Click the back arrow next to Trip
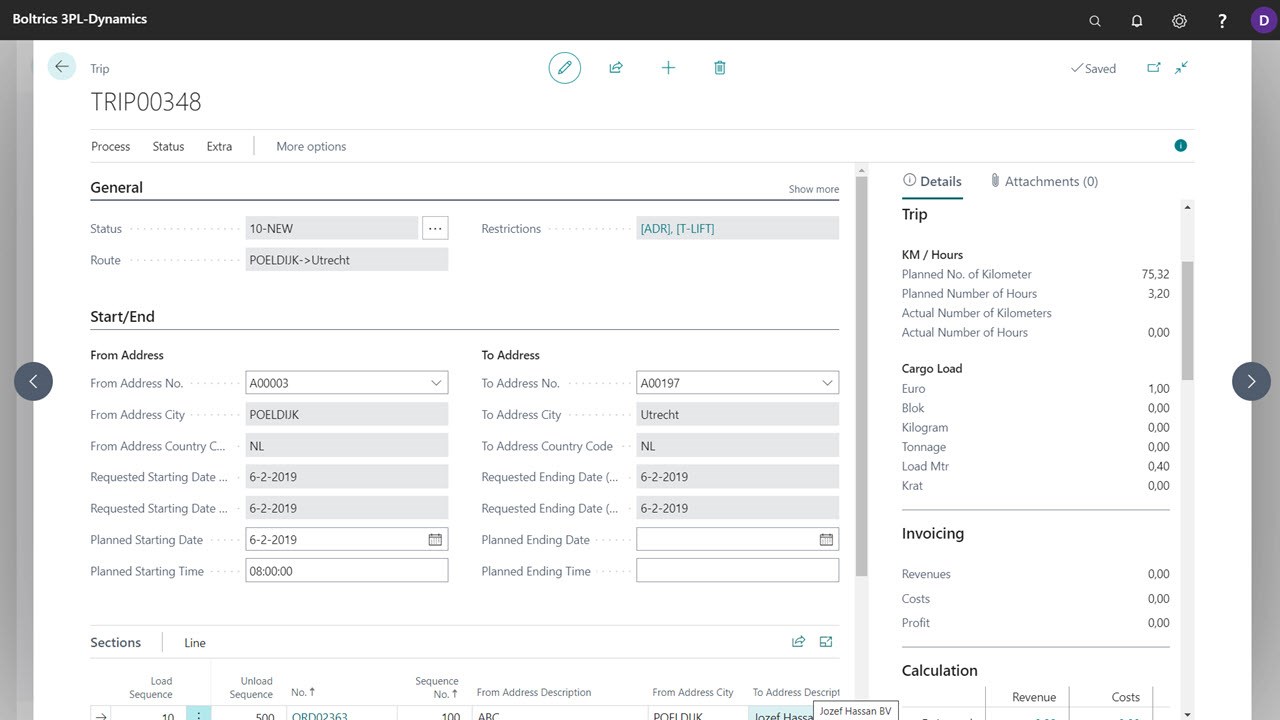This screenshot has width=1280, height=720. coord(62,67)
